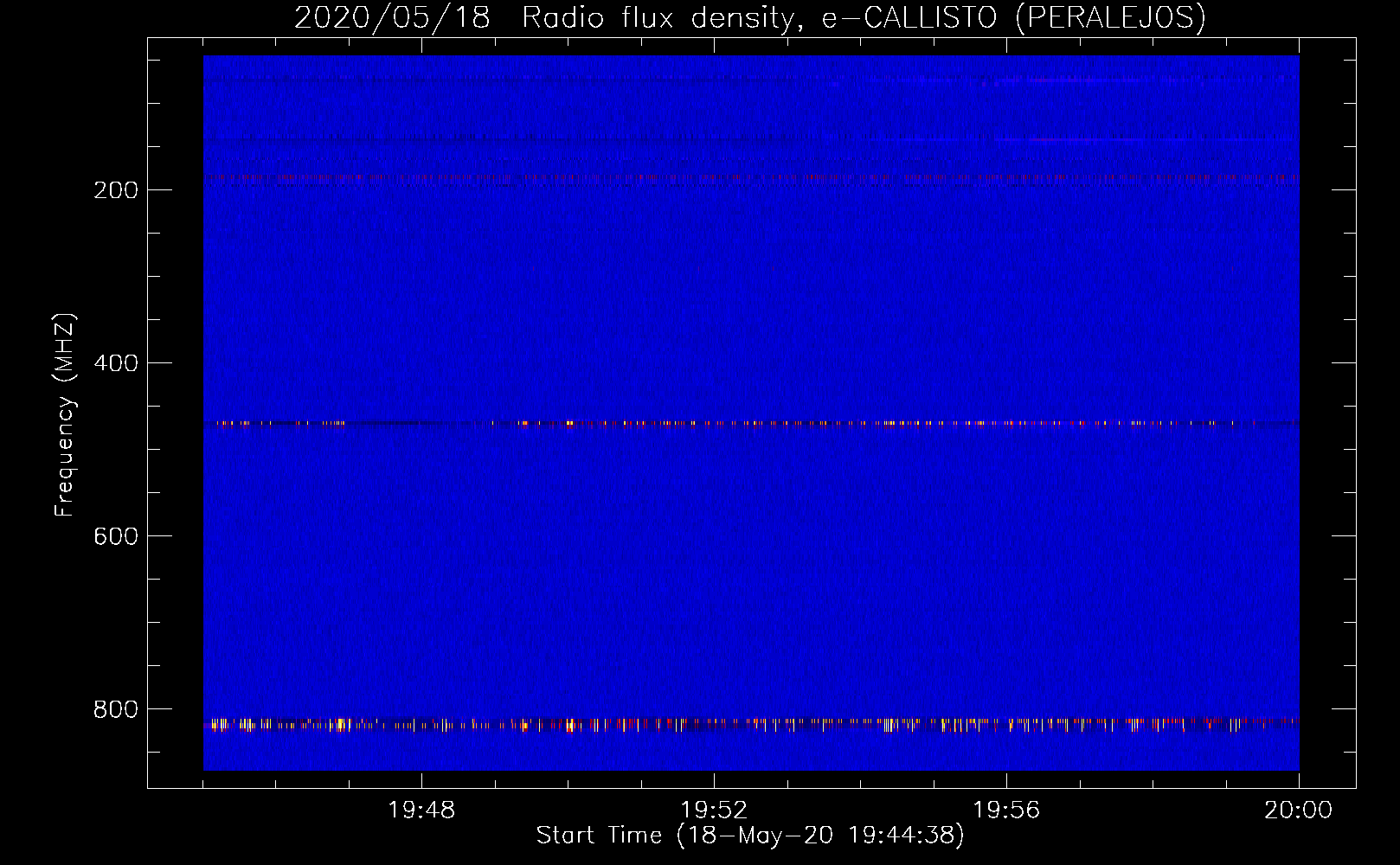Click the 800 MHz frequency axis label
Viewport: 1400px width, 865px height.
coord(116,709)
